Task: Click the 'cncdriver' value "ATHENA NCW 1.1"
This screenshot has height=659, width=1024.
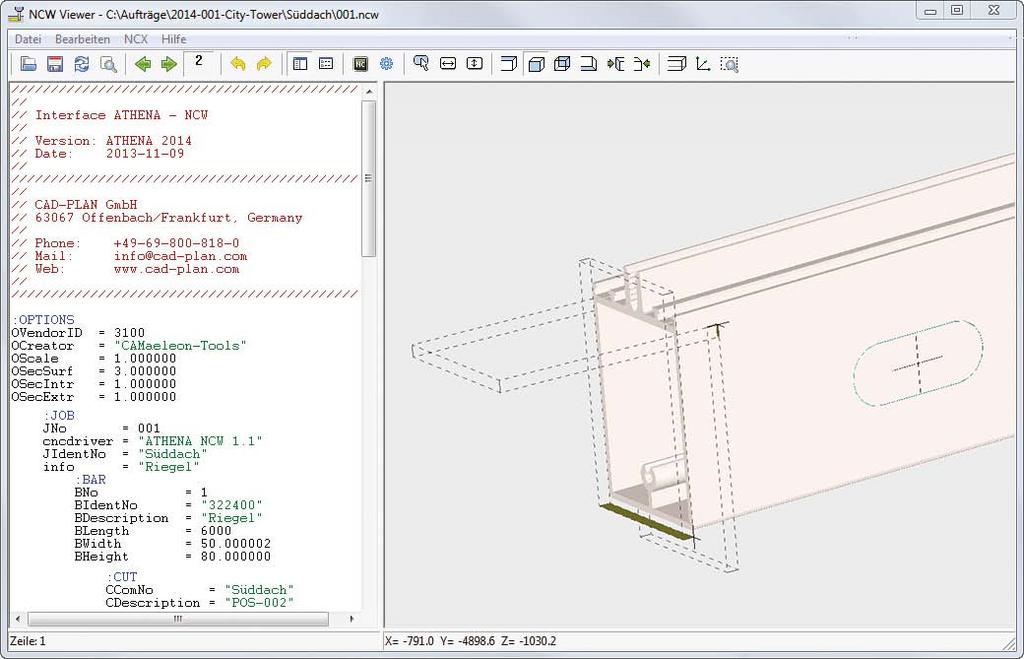Action: point(200,441)
